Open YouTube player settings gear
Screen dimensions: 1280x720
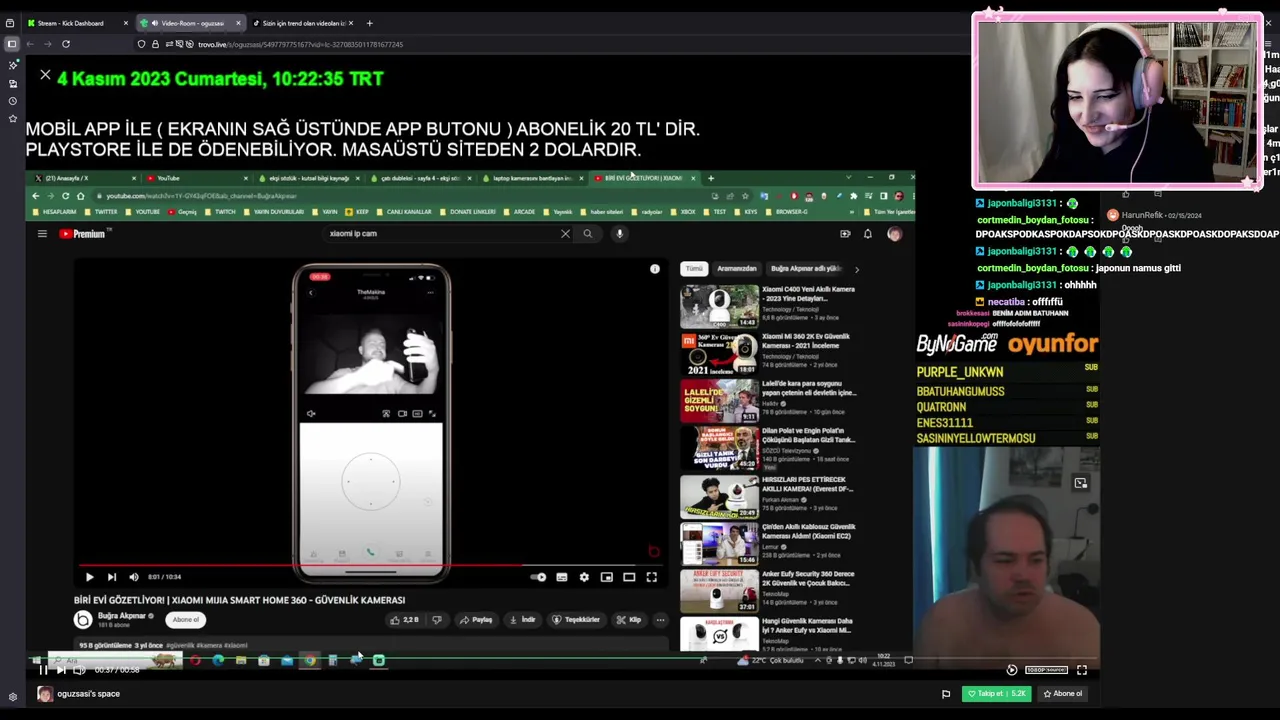[584, 577]
